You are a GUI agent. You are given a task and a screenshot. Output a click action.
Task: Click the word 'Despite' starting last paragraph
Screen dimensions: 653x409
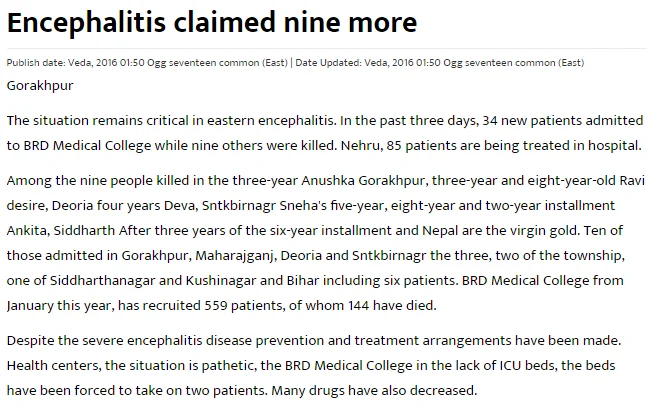coord(30,341)
